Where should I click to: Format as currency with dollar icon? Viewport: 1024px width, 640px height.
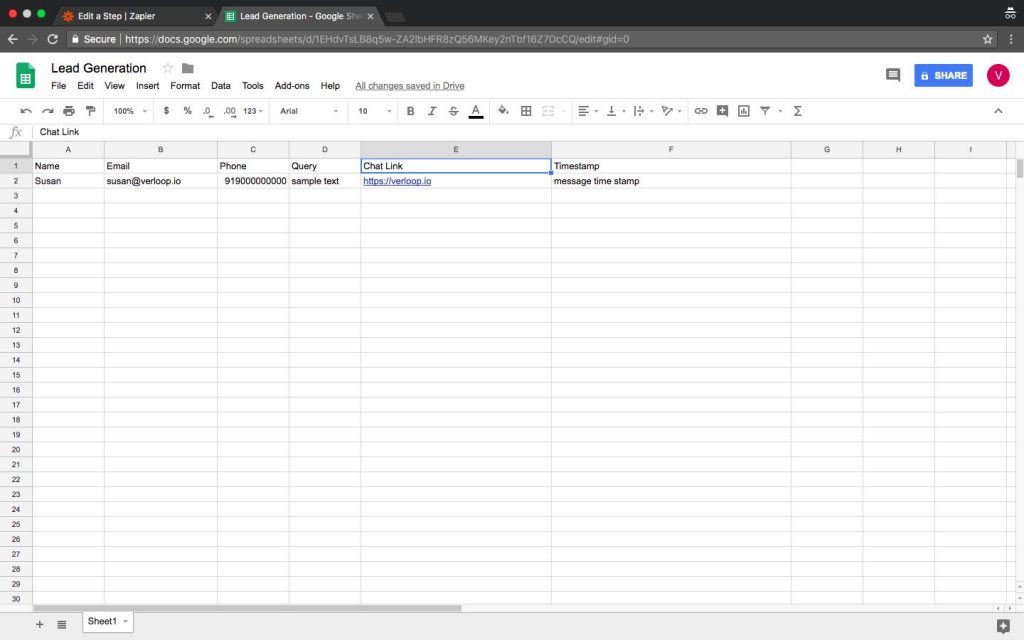point(167,111)
